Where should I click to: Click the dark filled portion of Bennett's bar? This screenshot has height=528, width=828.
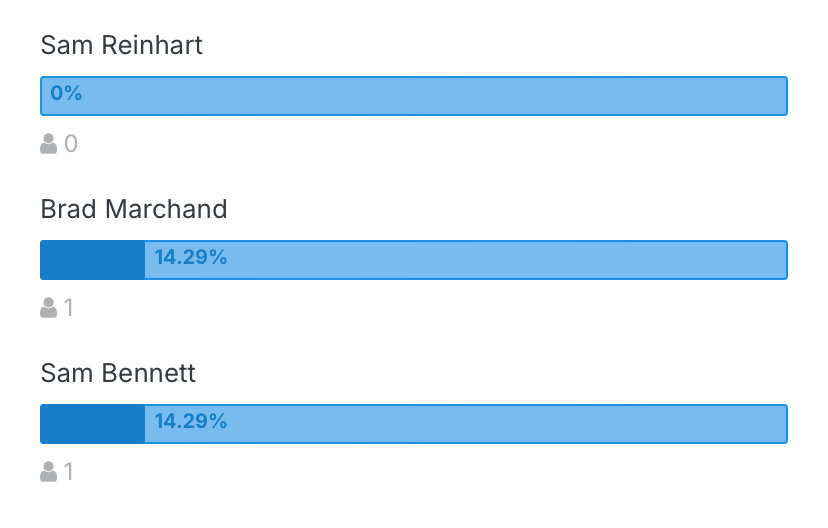(93, 424)
